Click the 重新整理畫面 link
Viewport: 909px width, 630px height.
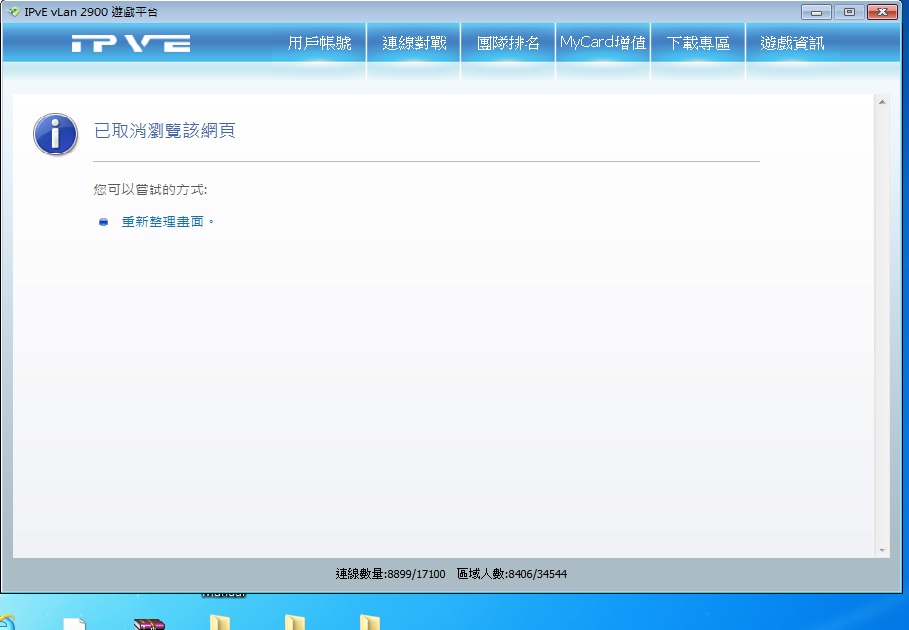163,221
